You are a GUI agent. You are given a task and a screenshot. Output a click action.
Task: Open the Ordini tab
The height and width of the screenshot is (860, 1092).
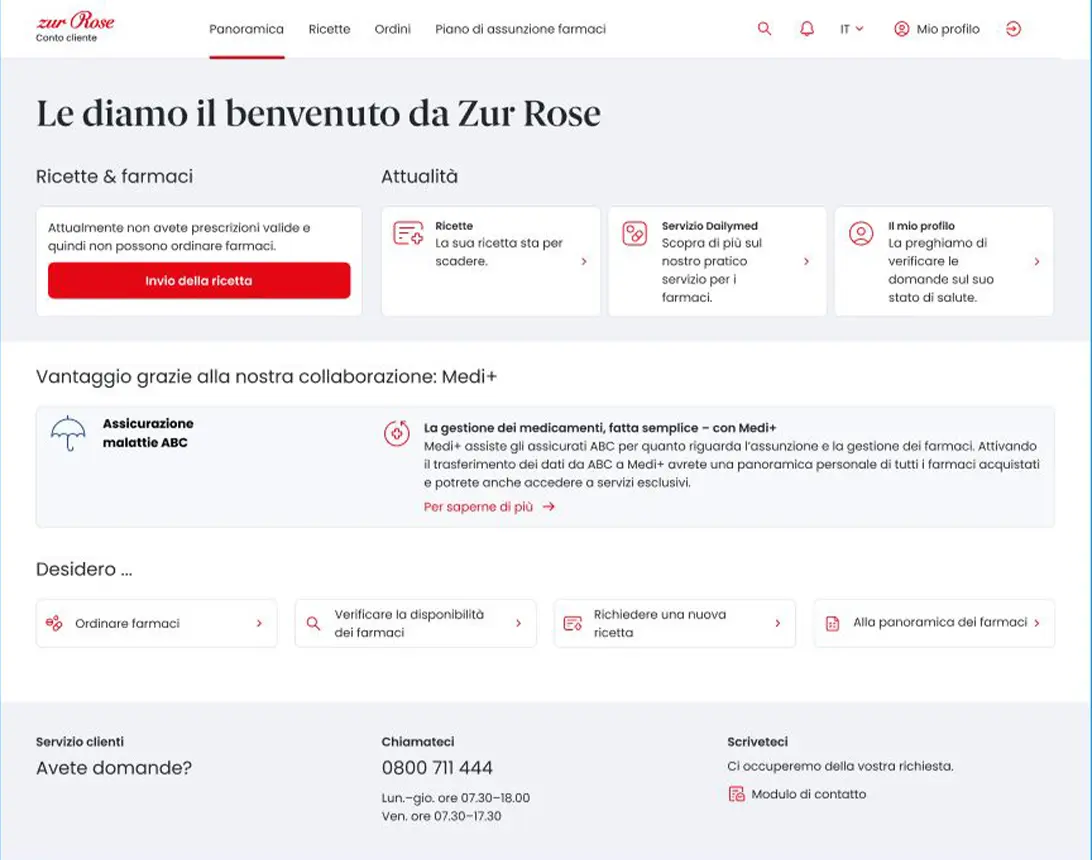[x=393, y=29]
